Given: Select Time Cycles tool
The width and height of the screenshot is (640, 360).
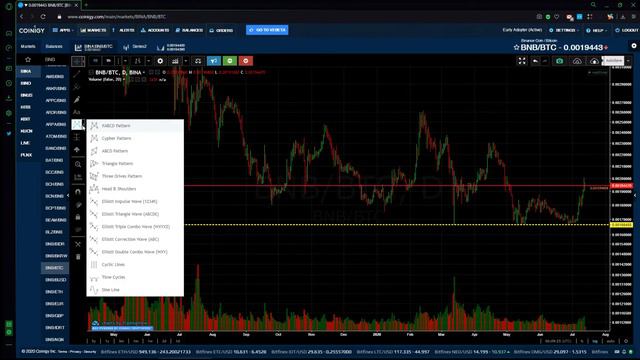Looking at the screenshot, I should (135, 278).
